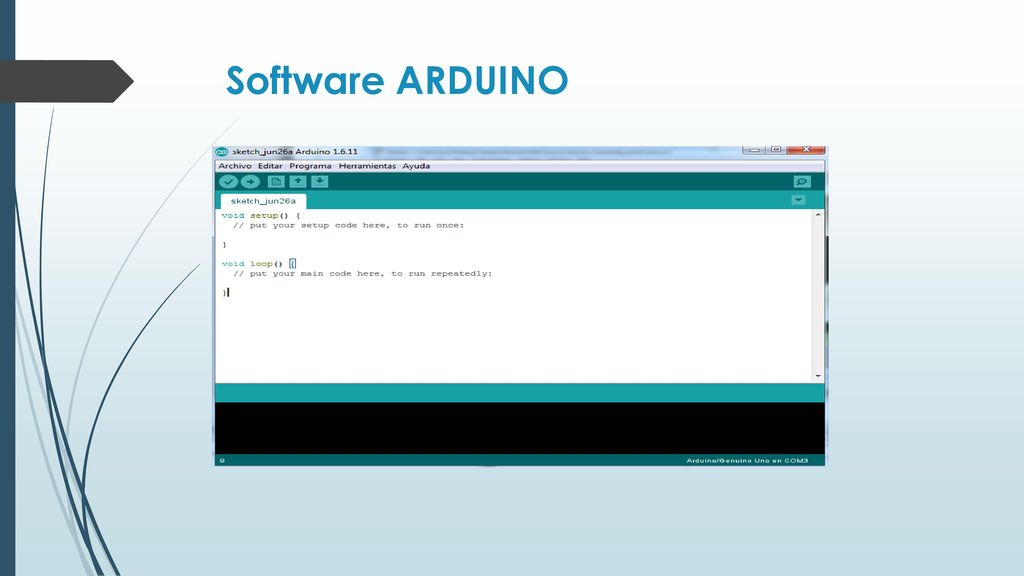1024x576 pixels.
Task: Click the 'void loop() {' code line
Action: pos(259,264)
